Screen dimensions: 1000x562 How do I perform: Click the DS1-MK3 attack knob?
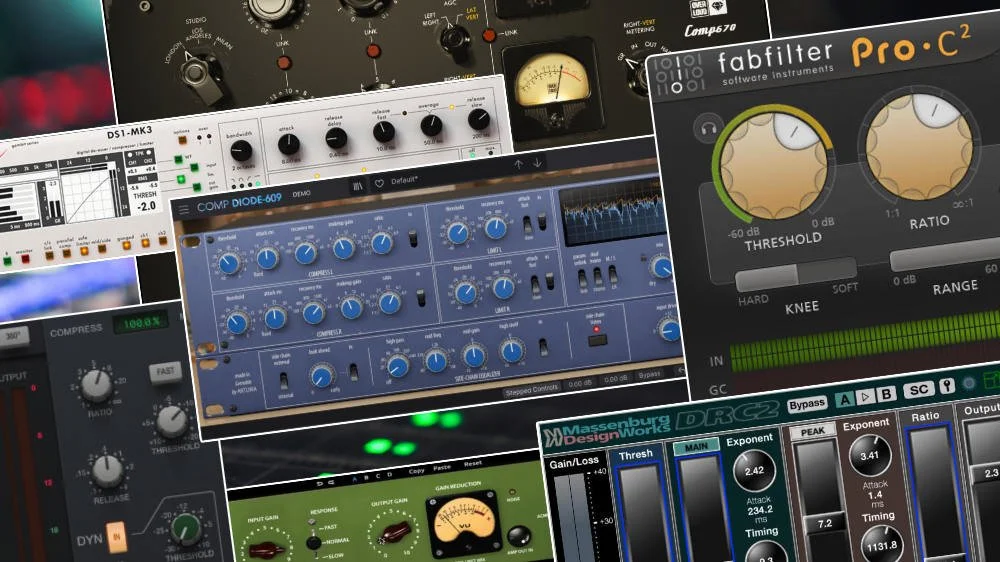click(288, 145)
